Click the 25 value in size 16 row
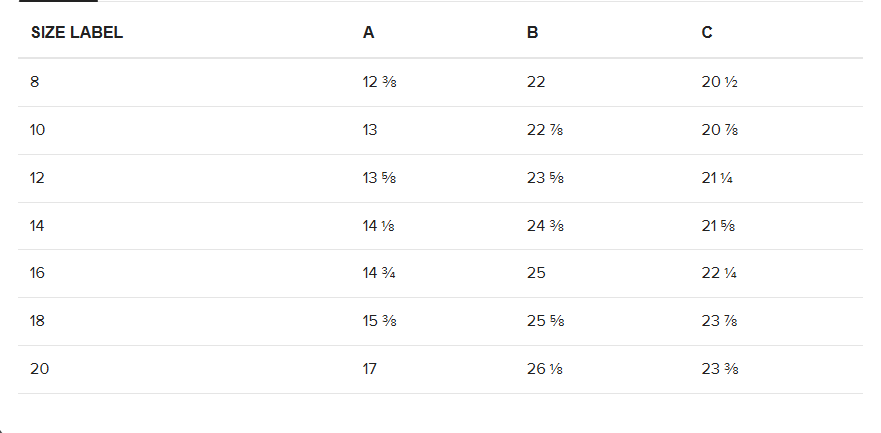881x433 pixels. point(536,273)
